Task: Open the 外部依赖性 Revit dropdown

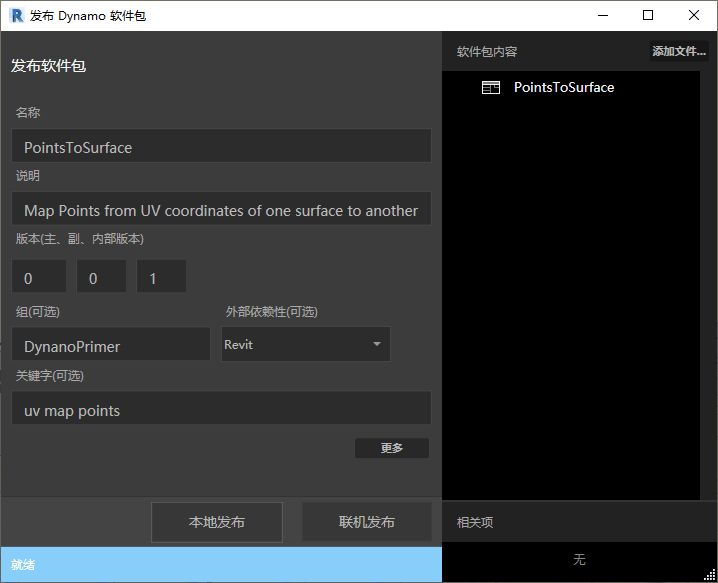Action: click(x=305, y=344)
